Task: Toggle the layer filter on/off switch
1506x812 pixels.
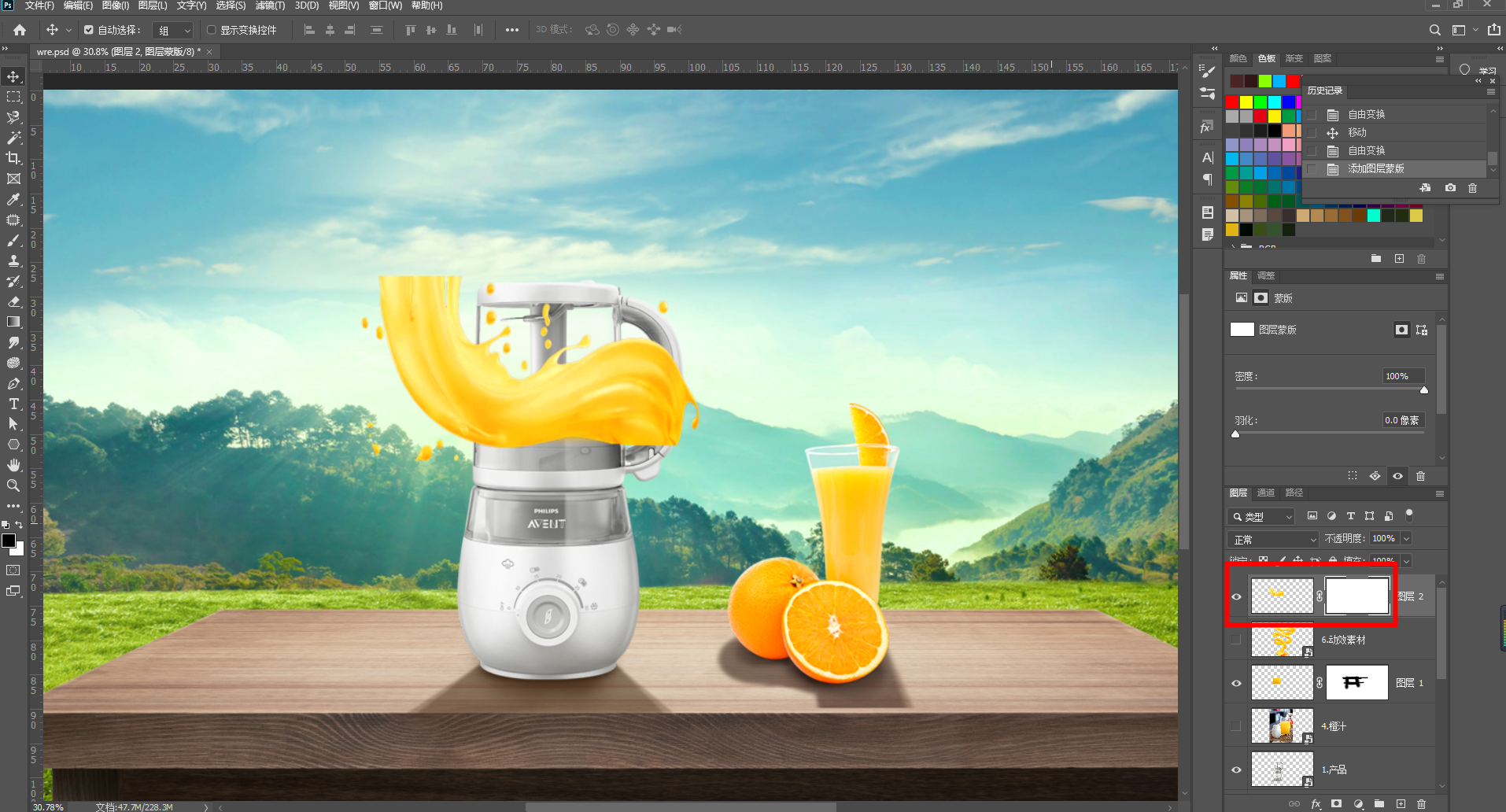Action: point(1409,515)
